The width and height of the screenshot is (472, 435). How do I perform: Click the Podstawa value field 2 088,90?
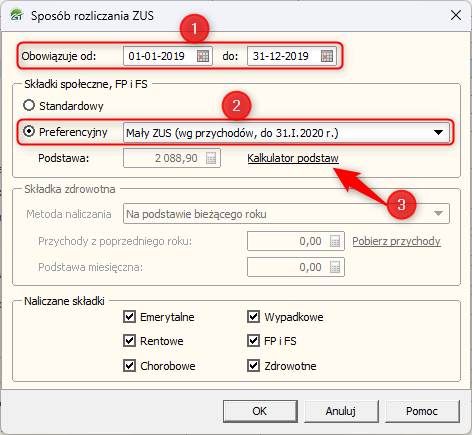click(172, 158)
